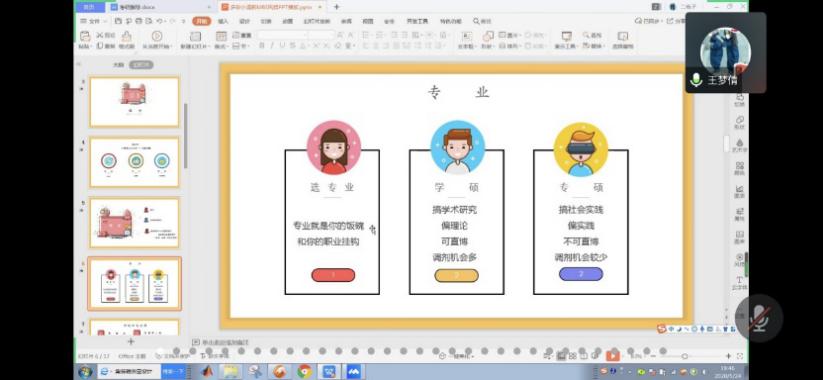Select slide 3 thumbnail
This screenshot has width=823, height=380.
pos(134,102)
